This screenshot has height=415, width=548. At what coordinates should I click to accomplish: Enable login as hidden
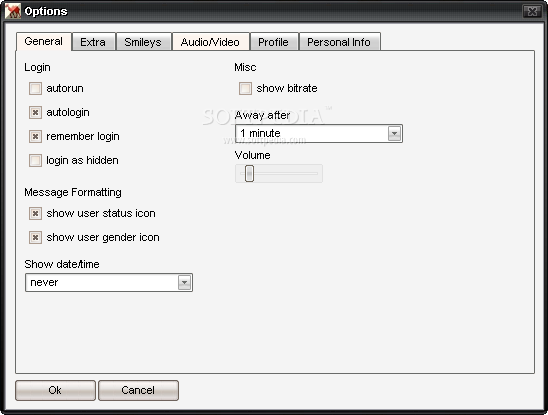pyautogui.click(x=35, y=160)
